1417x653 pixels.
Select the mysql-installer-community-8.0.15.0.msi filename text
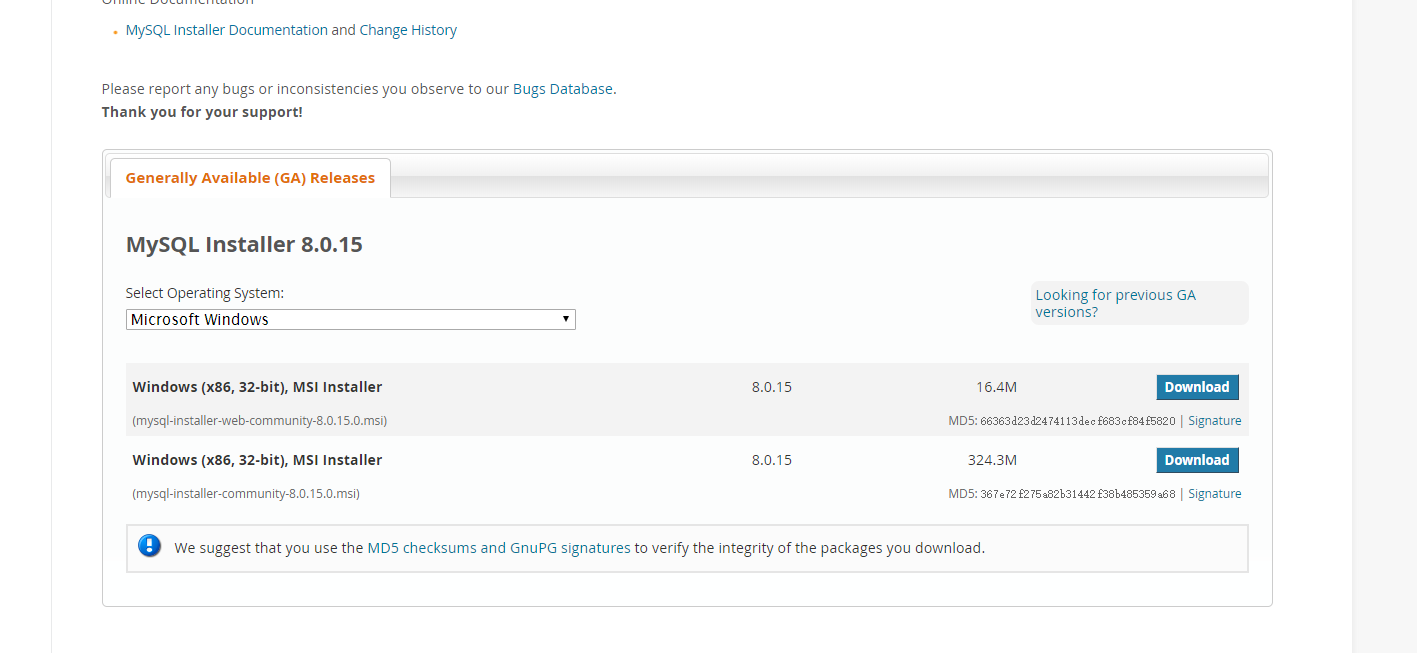pyautogui.click(x=246, y=494)
